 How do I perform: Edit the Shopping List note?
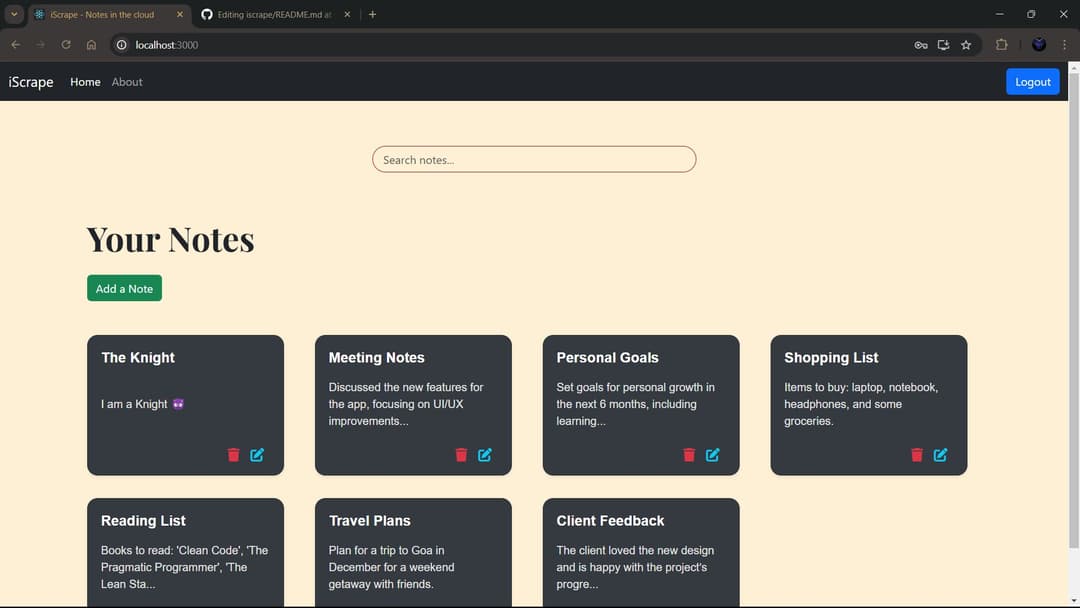pos(941,455)
